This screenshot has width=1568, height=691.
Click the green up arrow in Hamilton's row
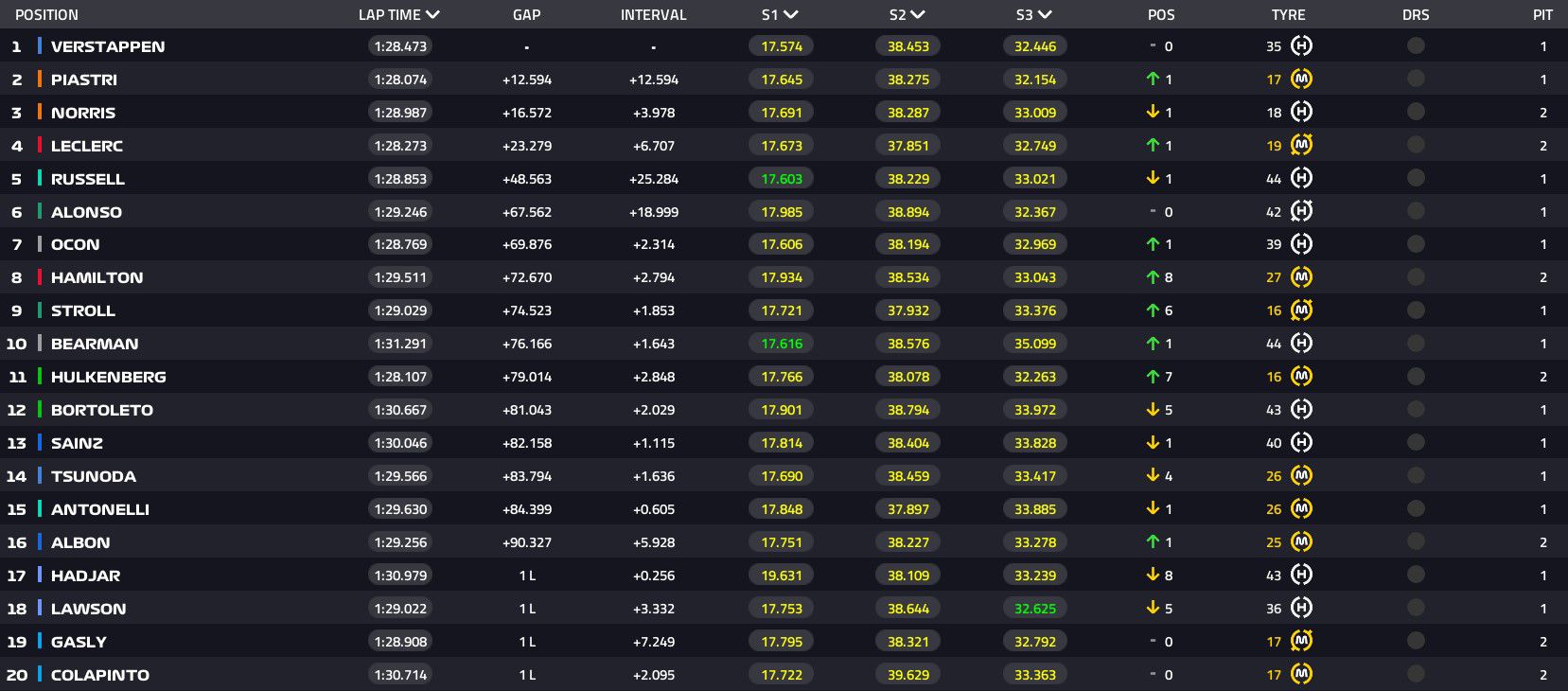pyautogui.click(x=1153, y=277)
